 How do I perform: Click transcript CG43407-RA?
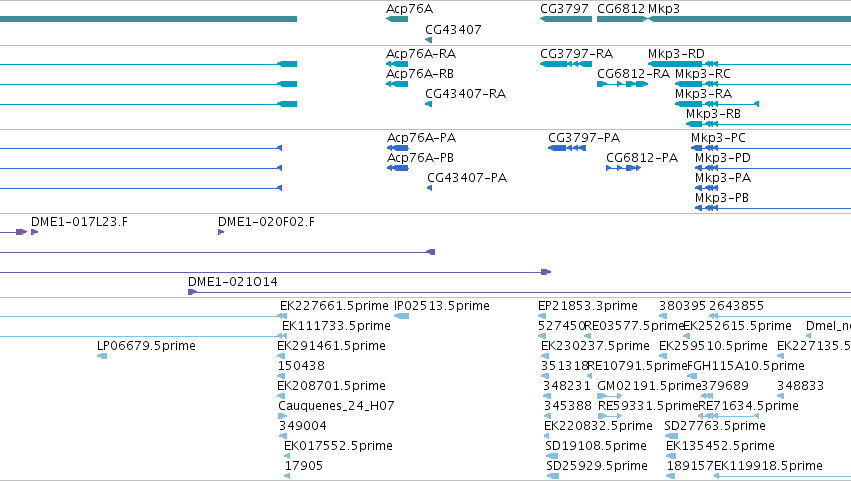point(429,104)
